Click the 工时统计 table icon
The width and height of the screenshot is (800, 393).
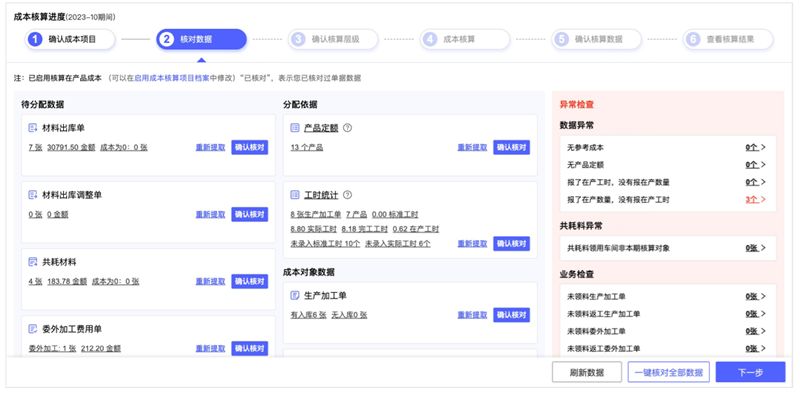click(x=295, y=195)
